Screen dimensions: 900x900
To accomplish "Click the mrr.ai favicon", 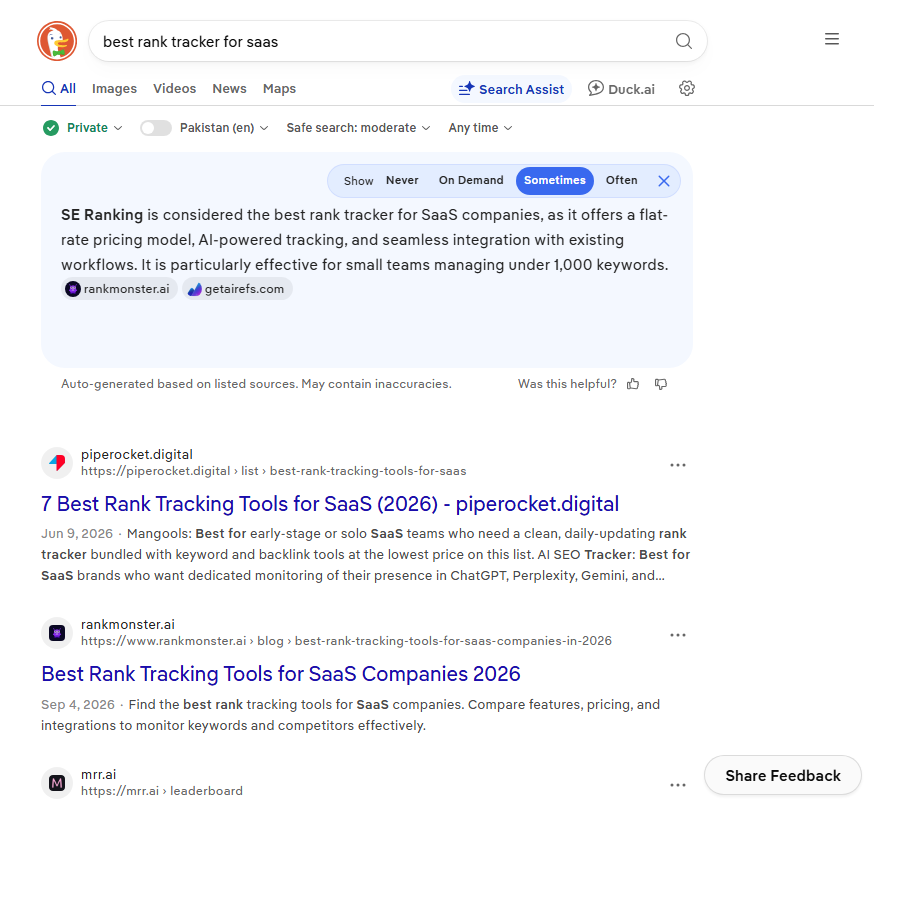I will (x=57, y=783).
